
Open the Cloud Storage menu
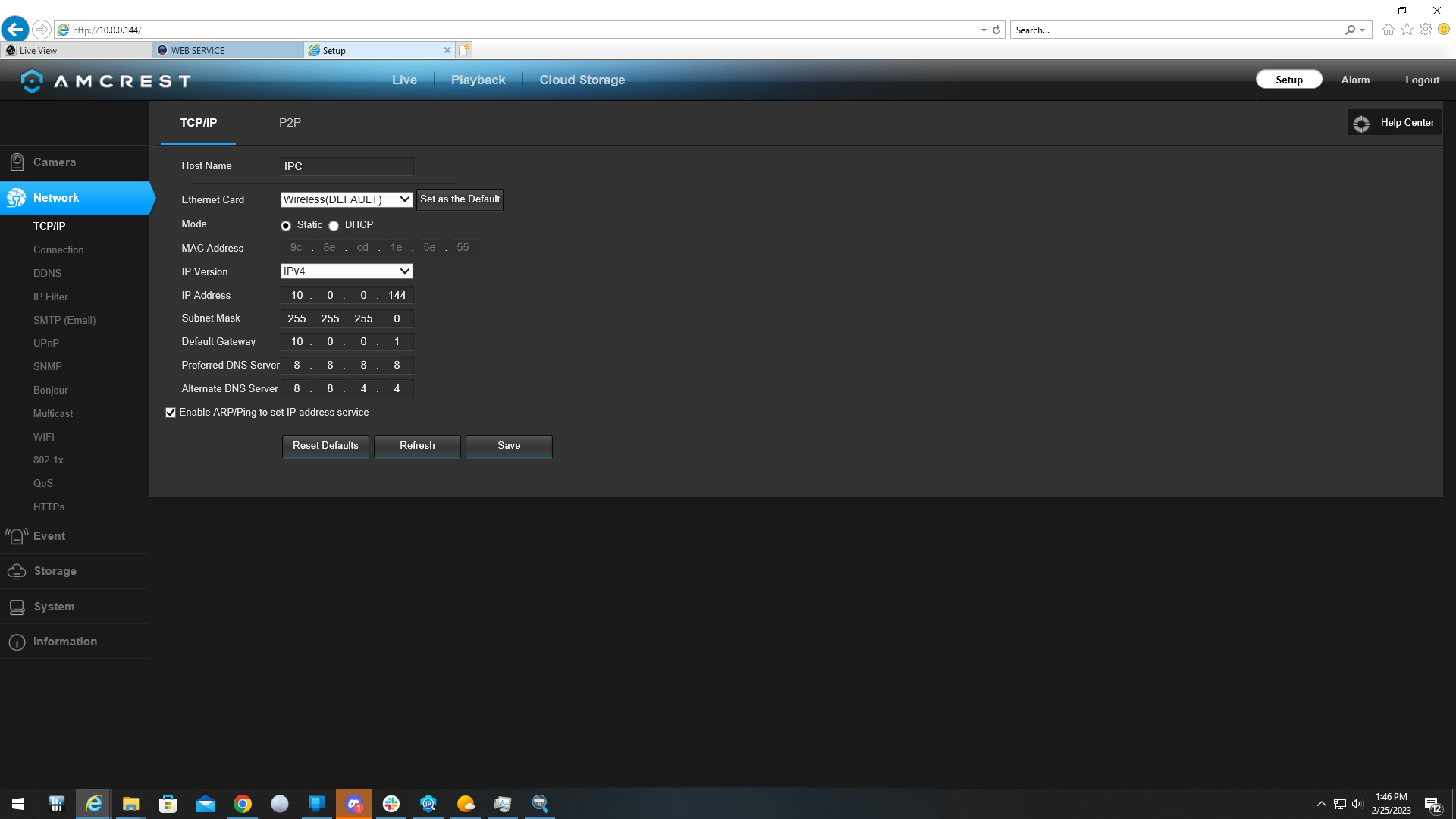[x=582, y=80]
